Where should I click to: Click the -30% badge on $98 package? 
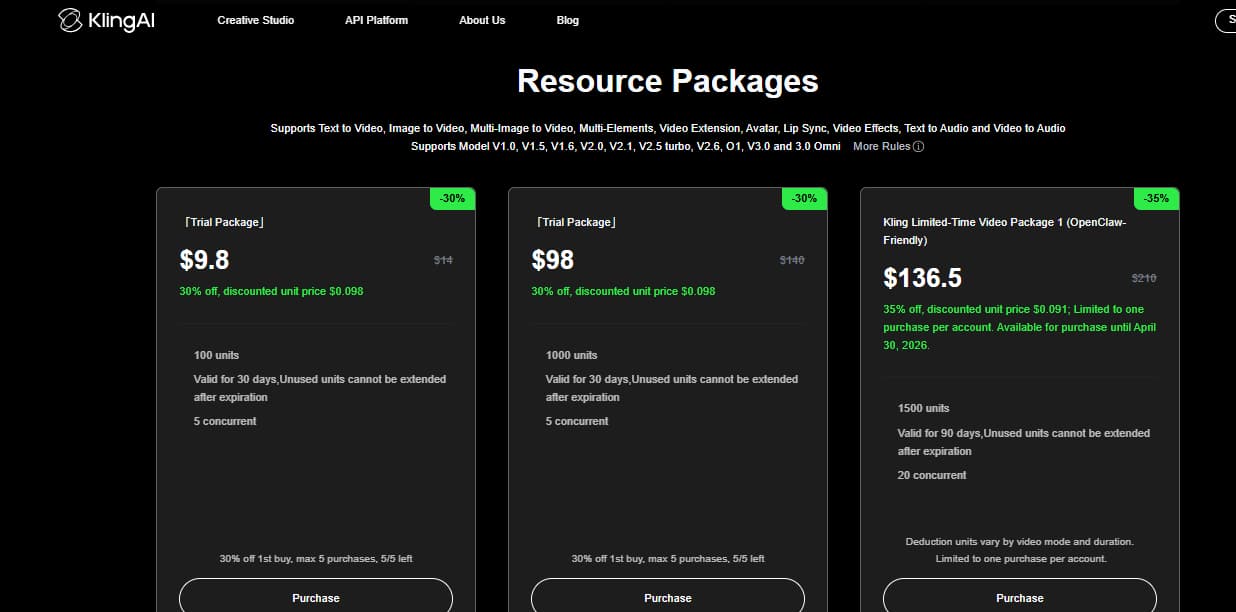804,198
